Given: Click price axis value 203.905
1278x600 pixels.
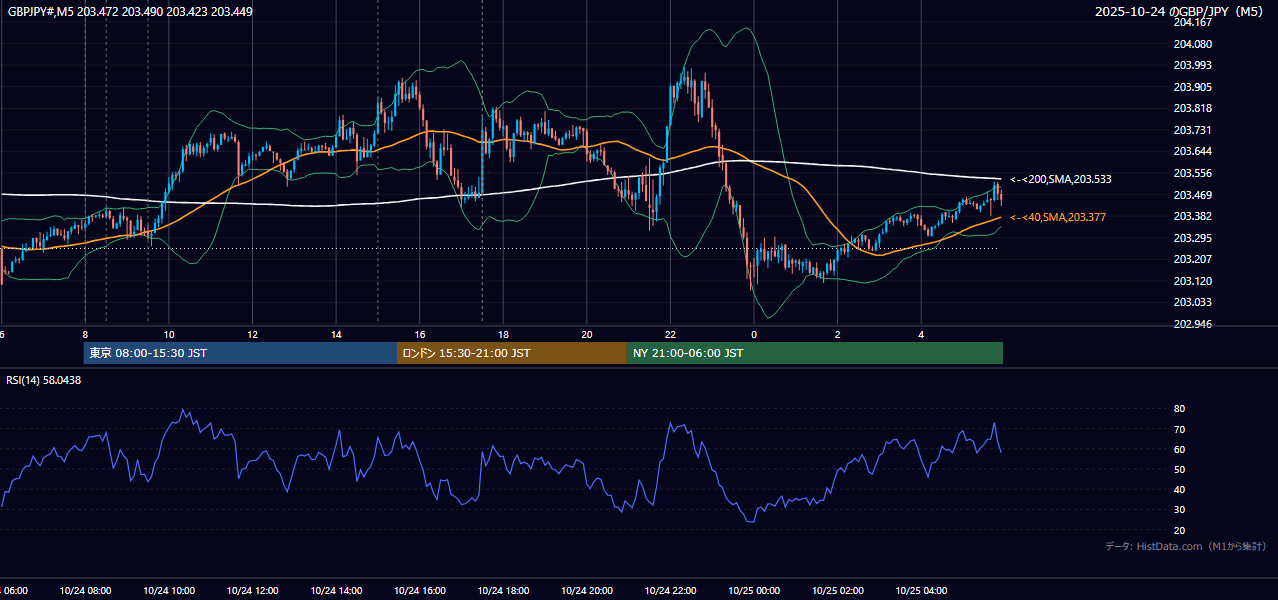Looking at the screenshot, I should pos(1192,87).
